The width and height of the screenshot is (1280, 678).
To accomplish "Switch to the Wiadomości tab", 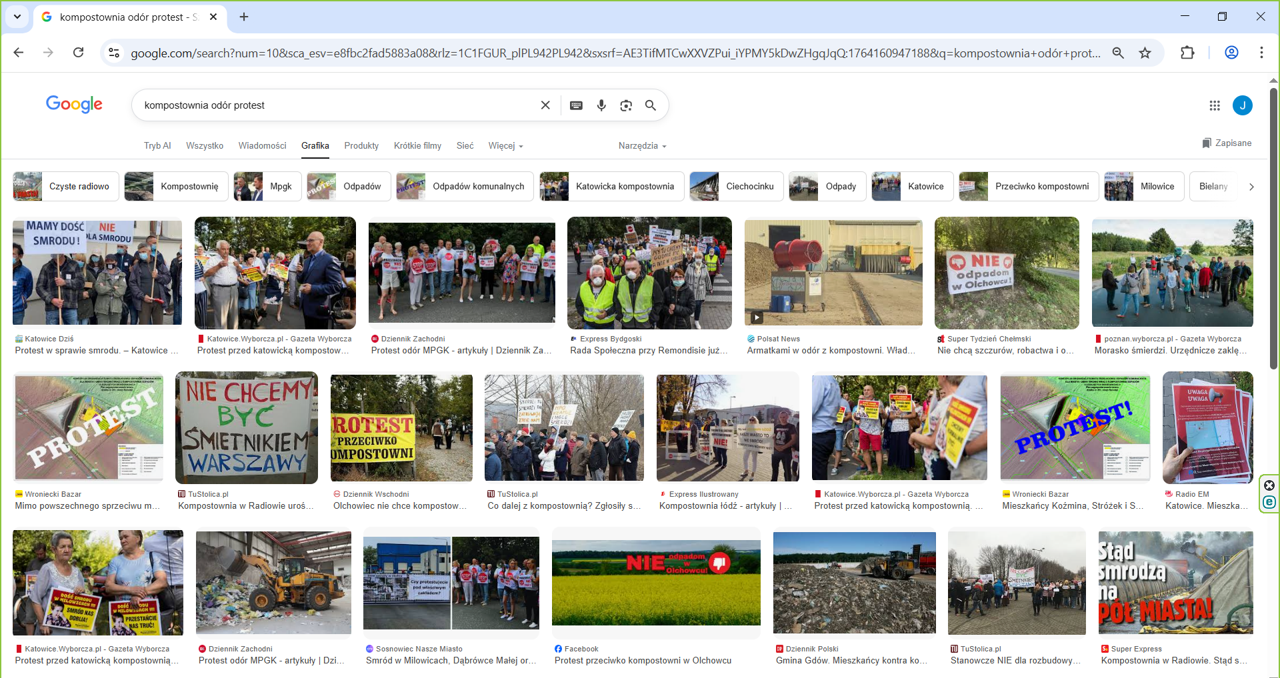I will (262, 146).
